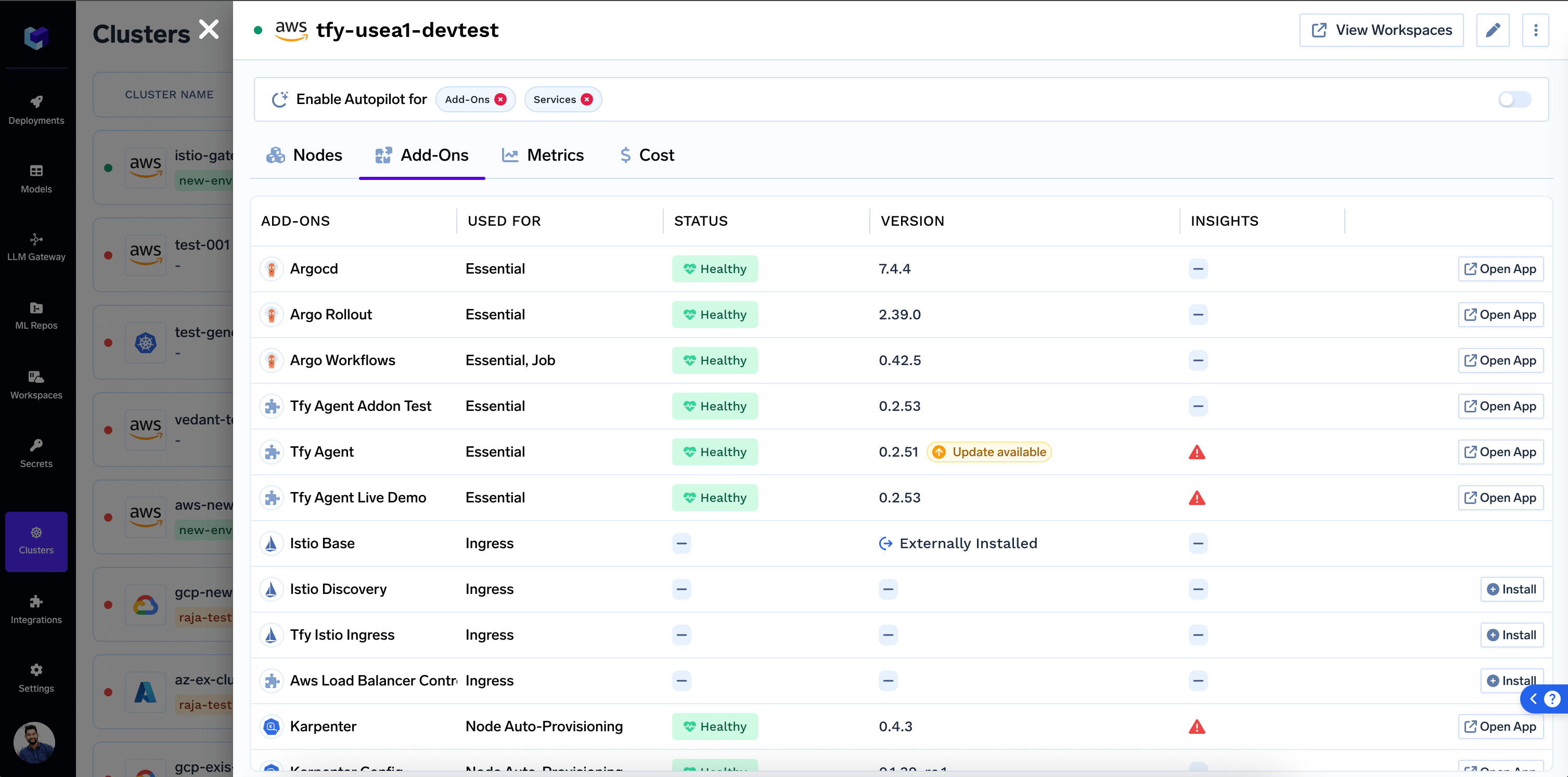The width and height of the screenshot is (1568, 777).
Task: Open user profile avatar
Action: point(34,742)
